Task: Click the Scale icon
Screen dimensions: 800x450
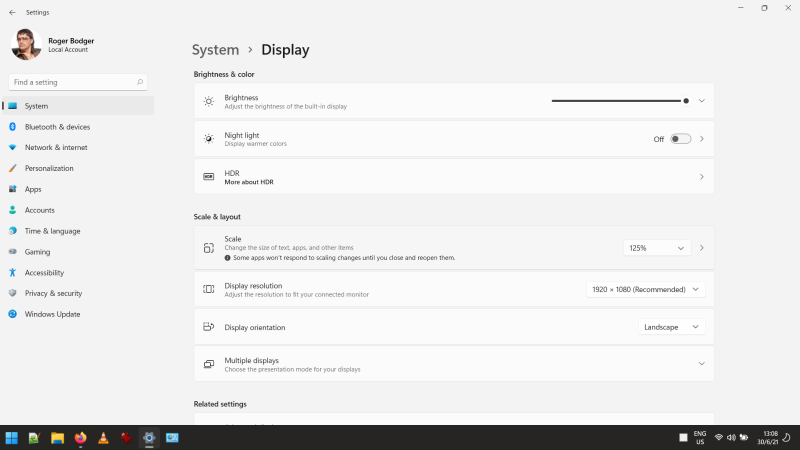Action: (x=209, y=248)
